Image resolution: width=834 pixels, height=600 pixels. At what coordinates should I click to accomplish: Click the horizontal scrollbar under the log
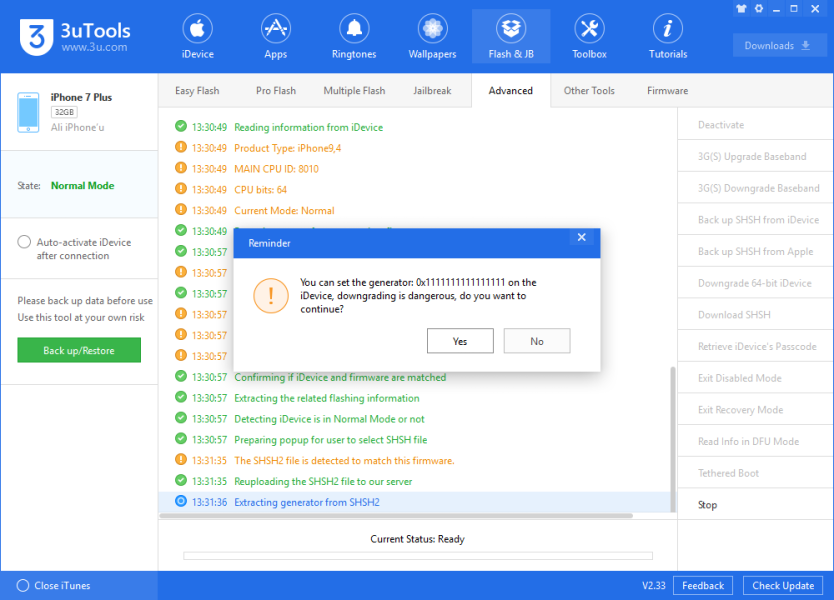[x=400, y=516]
